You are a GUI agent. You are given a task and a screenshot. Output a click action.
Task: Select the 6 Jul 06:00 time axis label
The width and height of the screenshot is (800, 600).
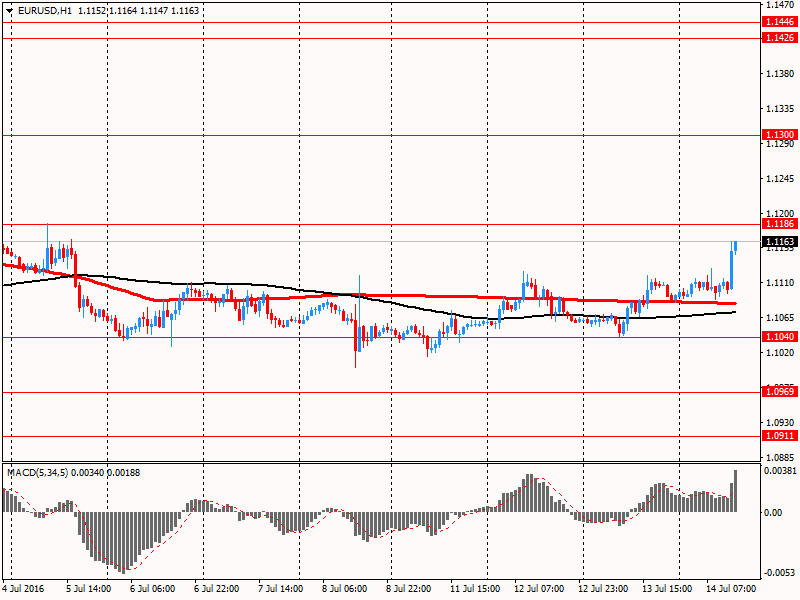coord(153,589)
